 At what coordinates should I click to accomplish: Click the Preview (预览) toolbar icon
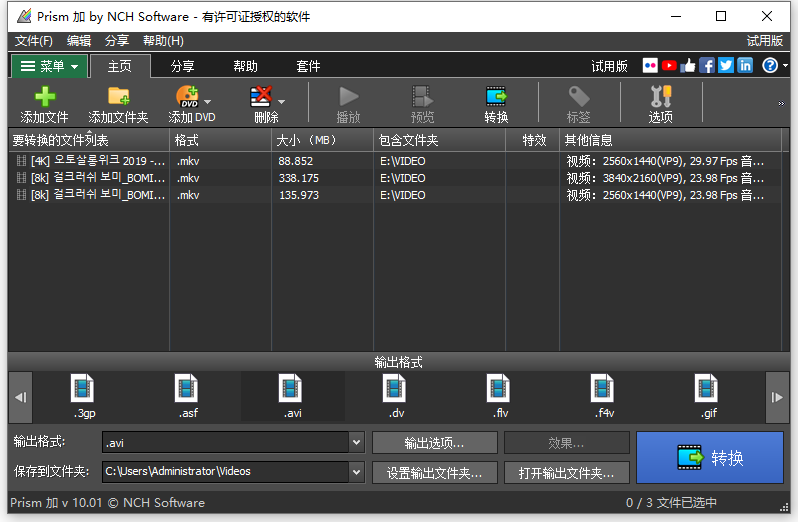coord(422,96)
